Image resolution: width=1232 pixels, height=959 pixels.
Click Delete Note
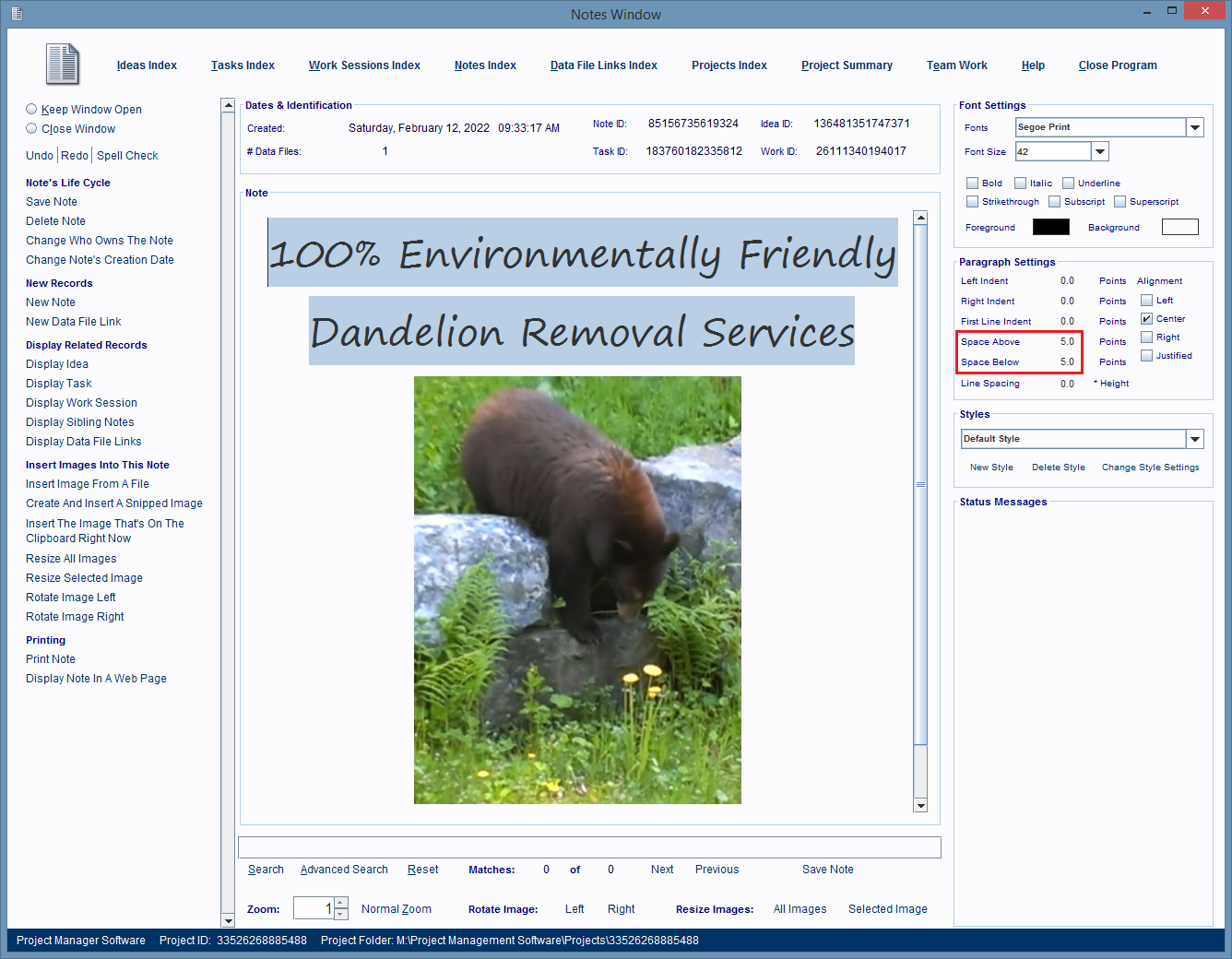point(55,221)
